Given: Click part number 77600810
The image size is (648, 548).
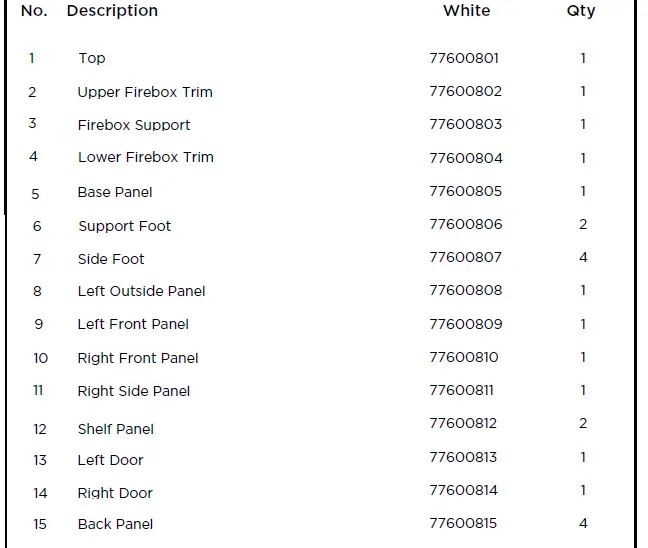Looking at the screenshot, I should pos(464,357).
